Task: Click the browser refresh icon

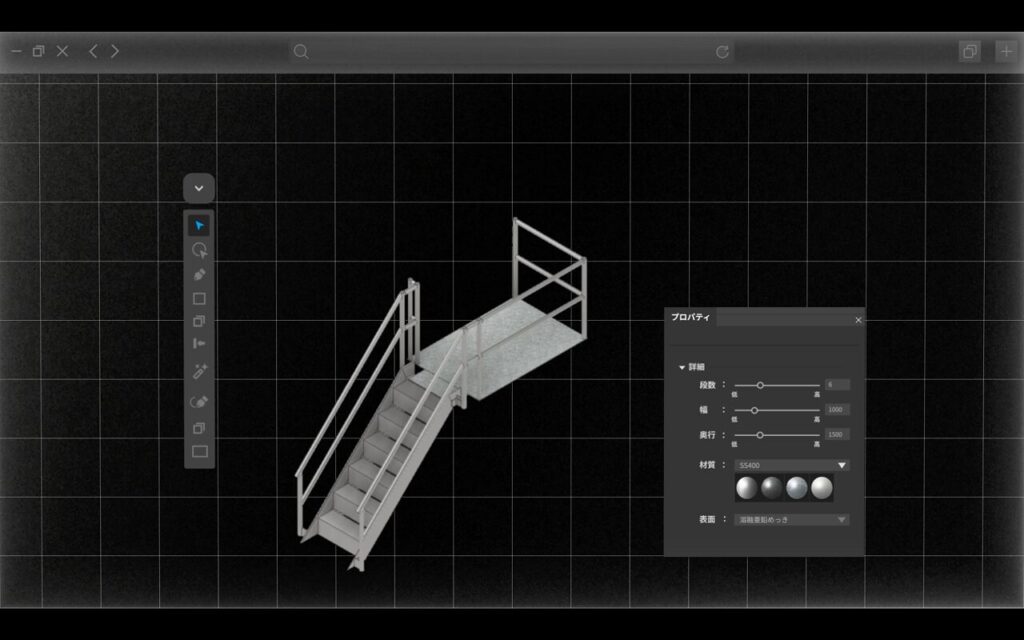Action: (722, 52)
